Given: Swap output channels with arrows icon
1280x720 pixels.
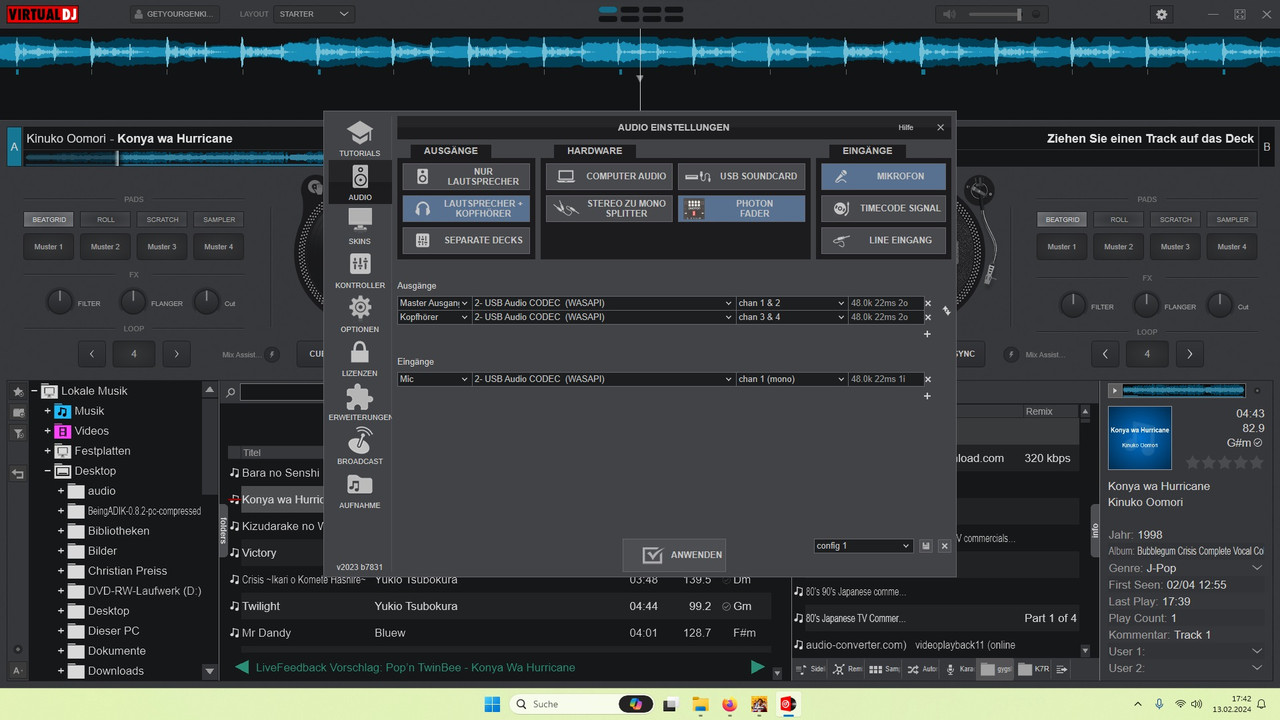Looking at the screenshot, I should click(946, 311).
